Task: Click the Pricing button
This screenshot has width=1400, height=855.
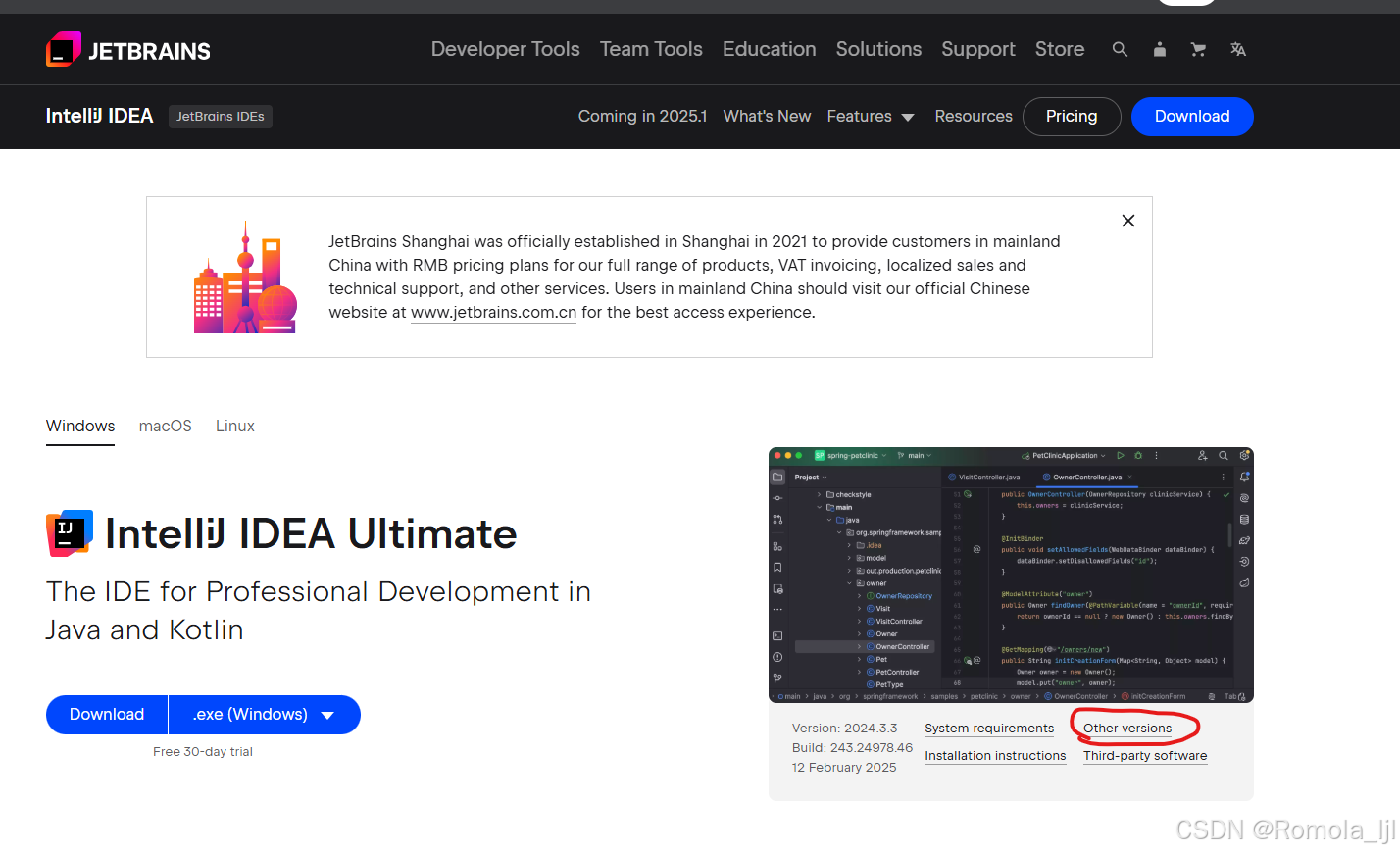Action: (x=1072, y=116)
